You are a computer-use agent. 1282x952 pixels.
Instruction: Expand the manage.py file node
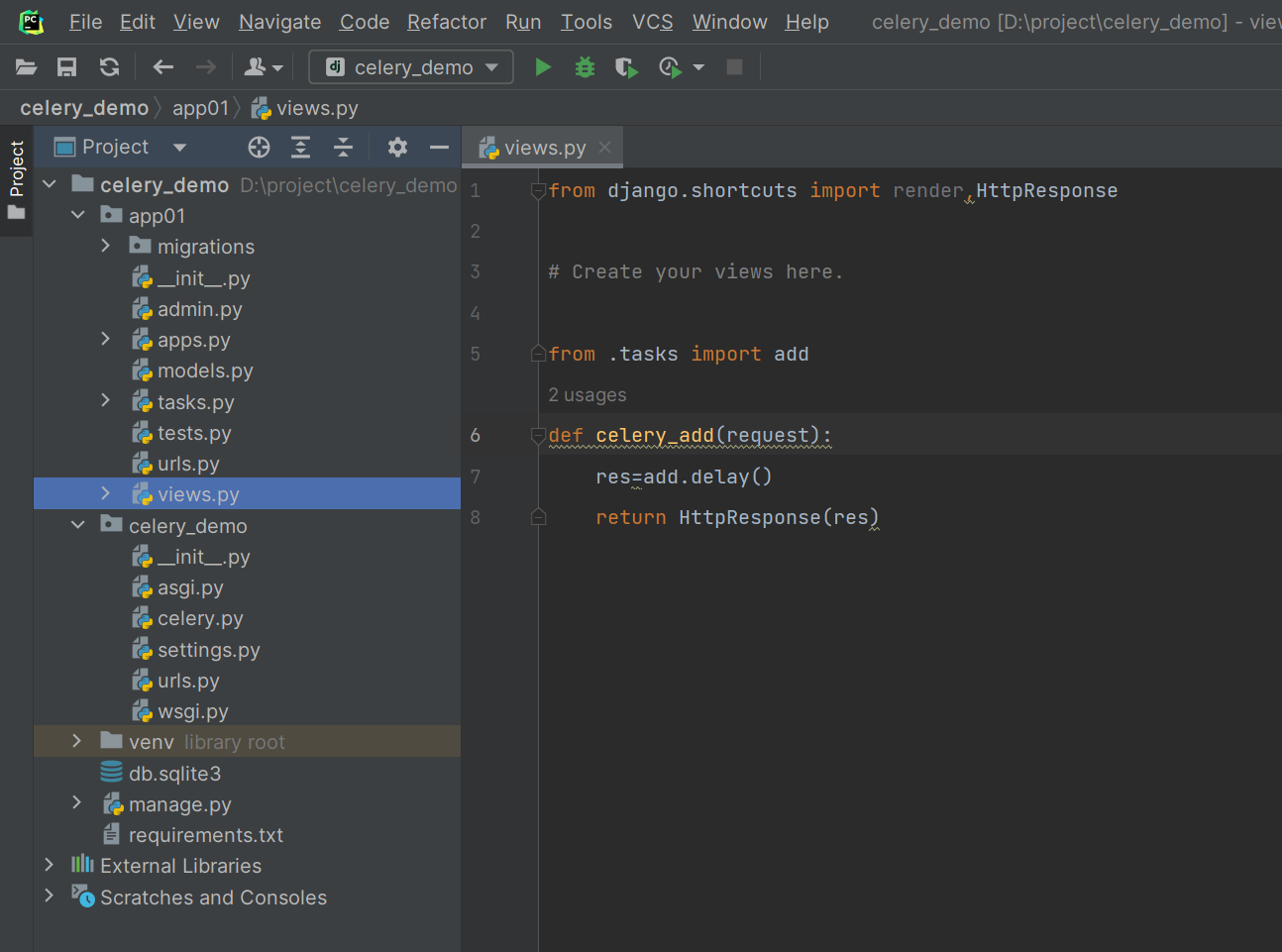tap(77, 802)
